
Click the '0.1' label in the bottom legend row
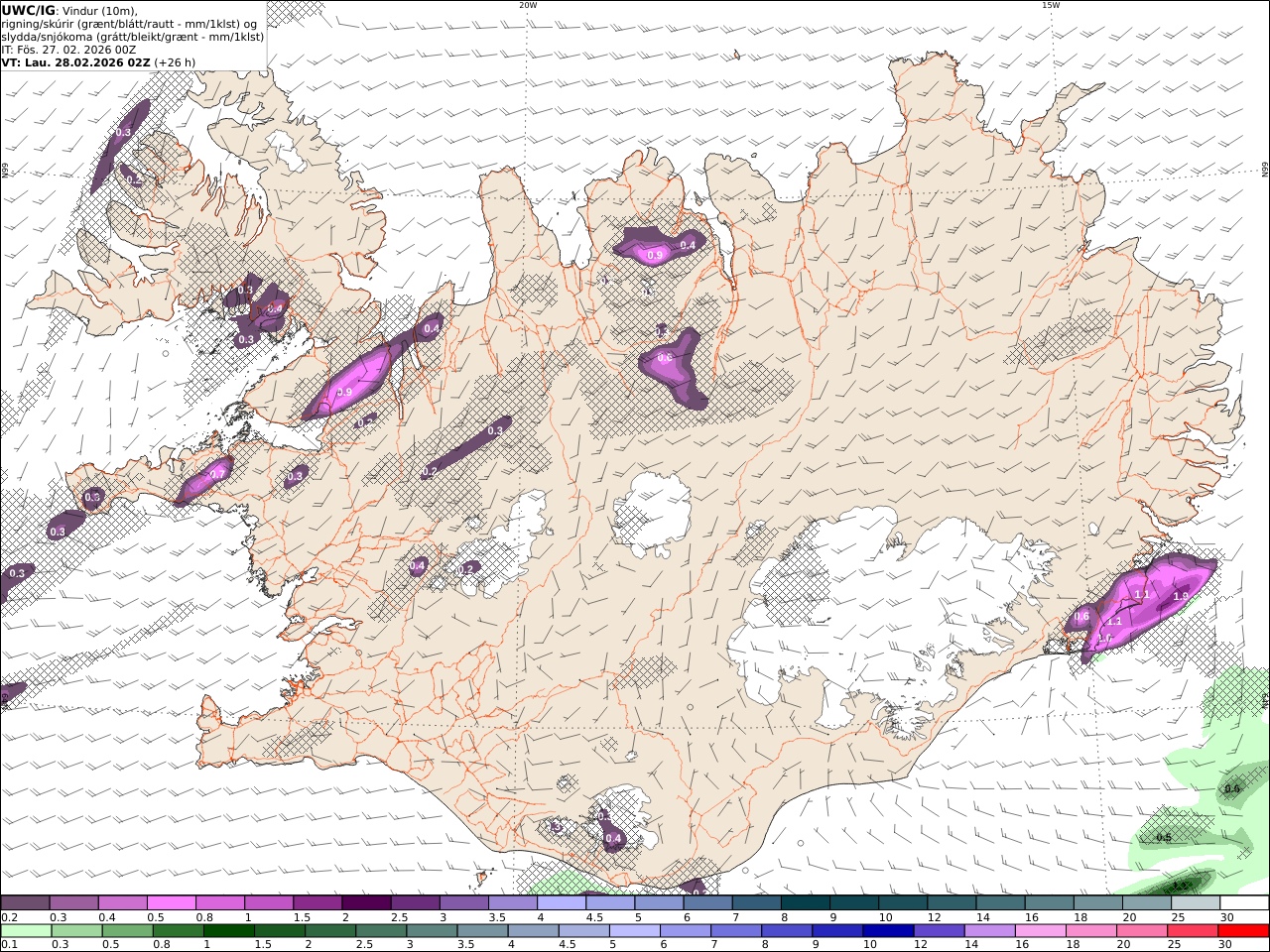(x=9, y=945)
